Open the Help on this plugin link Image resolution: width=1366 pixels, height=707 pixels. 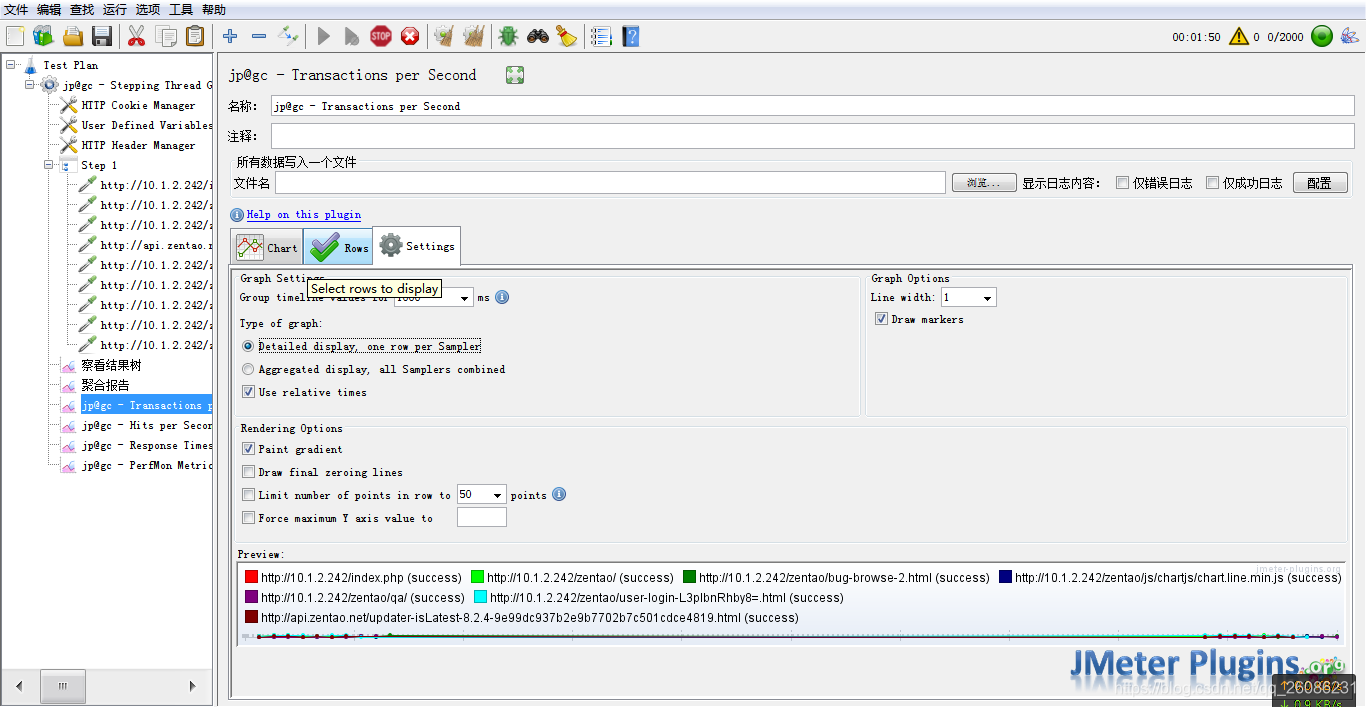(x=304, y=215)
